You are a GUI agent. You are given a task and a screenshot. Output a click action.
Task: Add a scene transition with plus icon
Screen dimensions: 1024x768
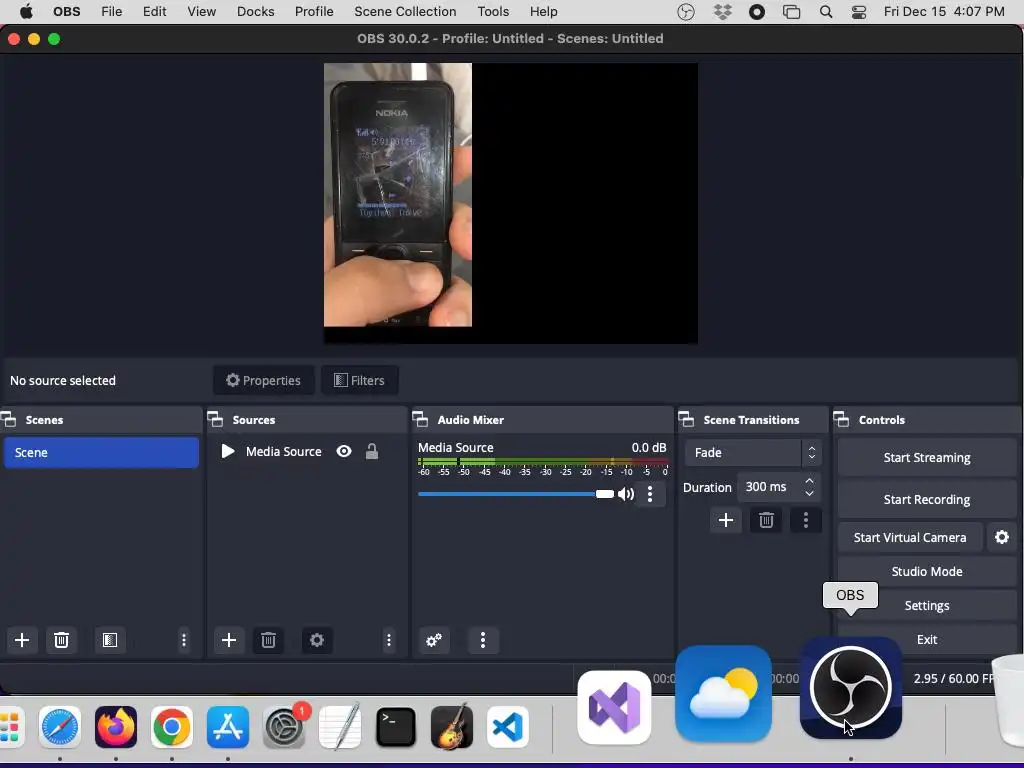tap(726, 520)
